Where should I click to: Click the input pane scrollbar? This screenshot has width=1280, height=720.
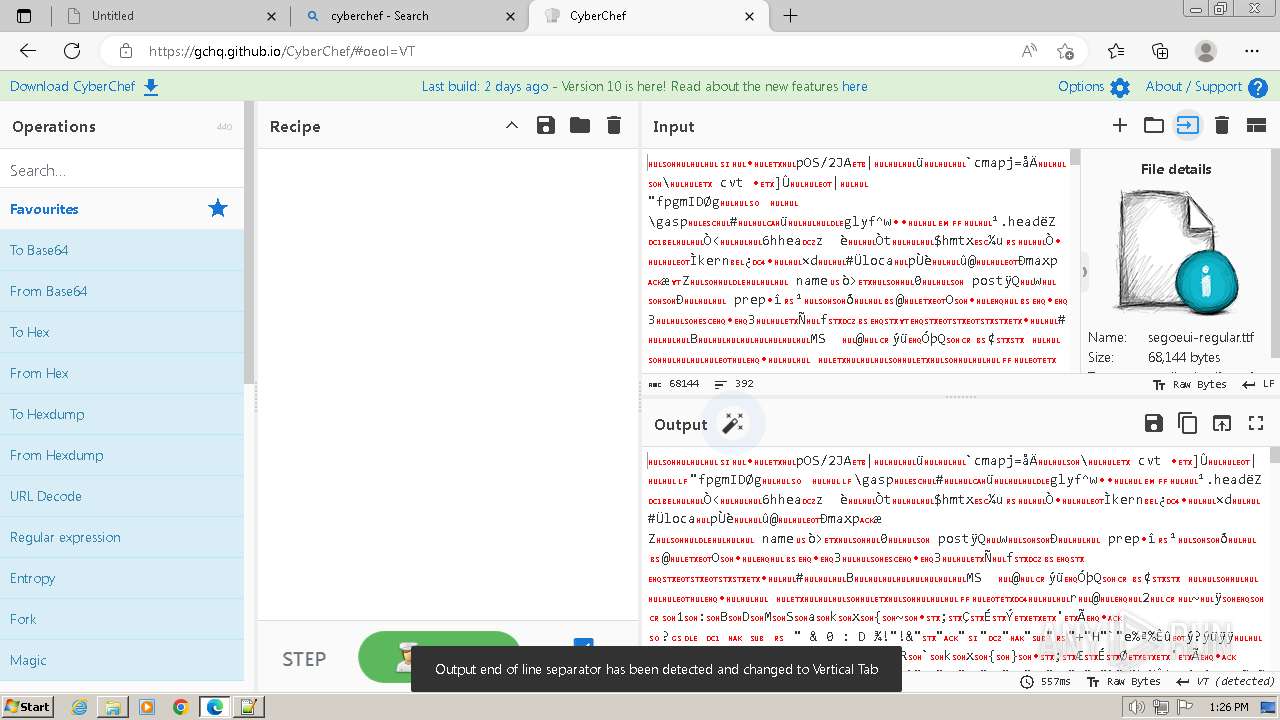pos(1075,158)
